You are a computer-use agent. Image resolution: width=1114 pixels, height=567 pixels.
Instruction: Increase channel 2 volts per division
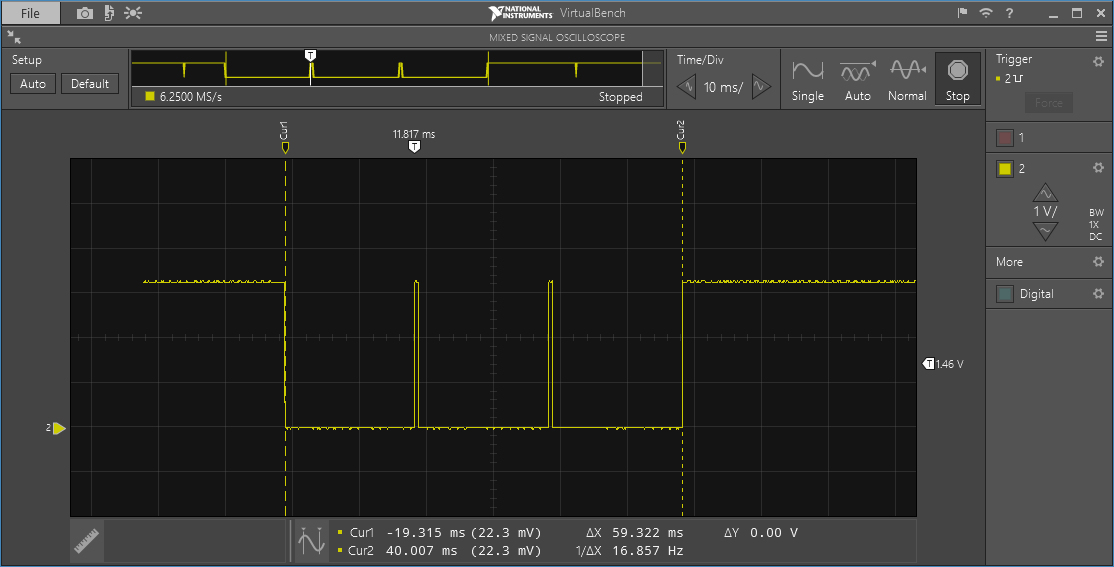pos(1045,193)
